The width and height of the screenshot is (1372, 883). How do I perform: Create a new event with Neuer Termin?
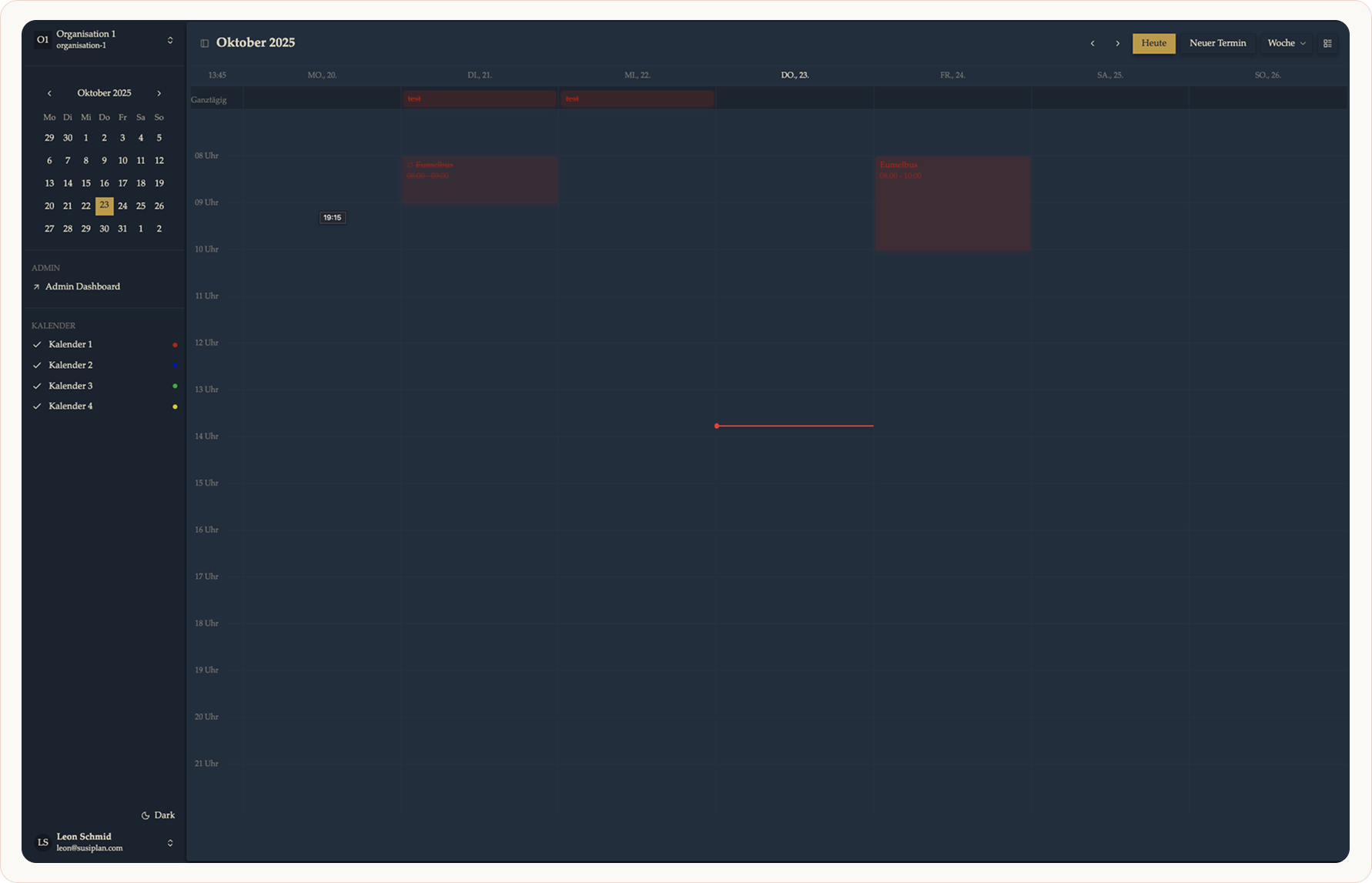click(1216, 43)
